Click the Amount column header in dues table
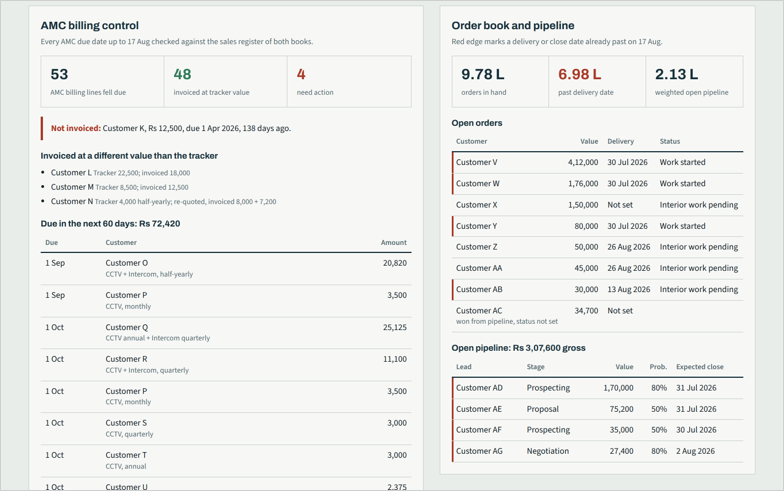 (x=394, y=242)
